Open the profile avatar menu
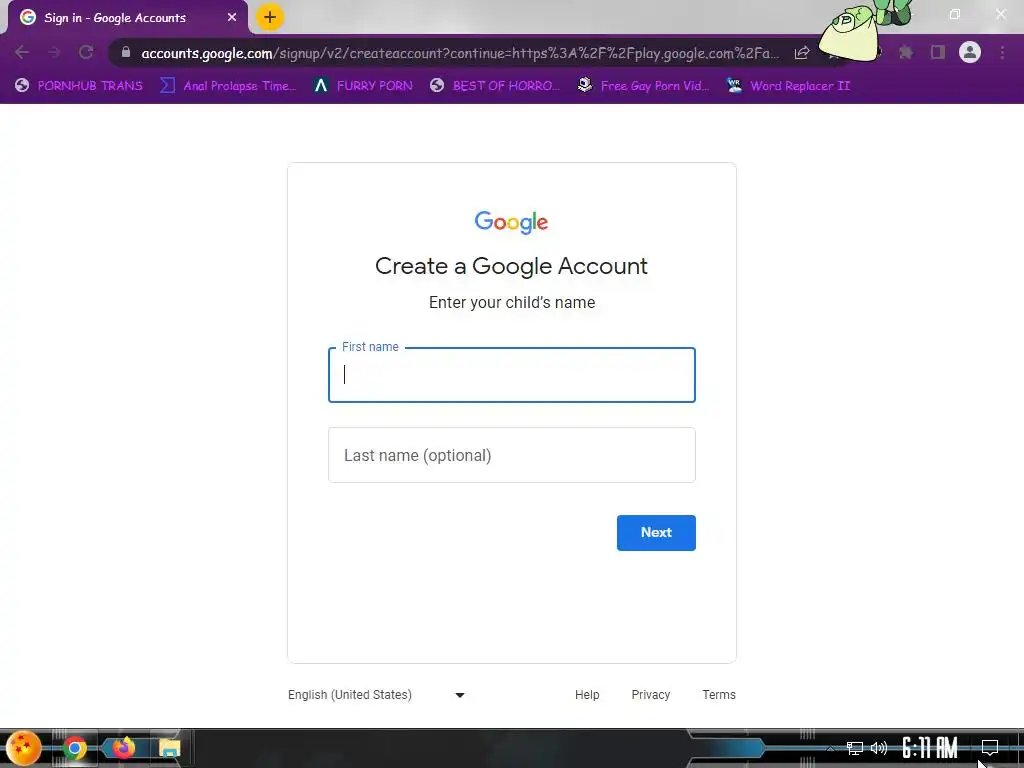The width and height of the screenshot is (1024, 768). pos(970,52)
